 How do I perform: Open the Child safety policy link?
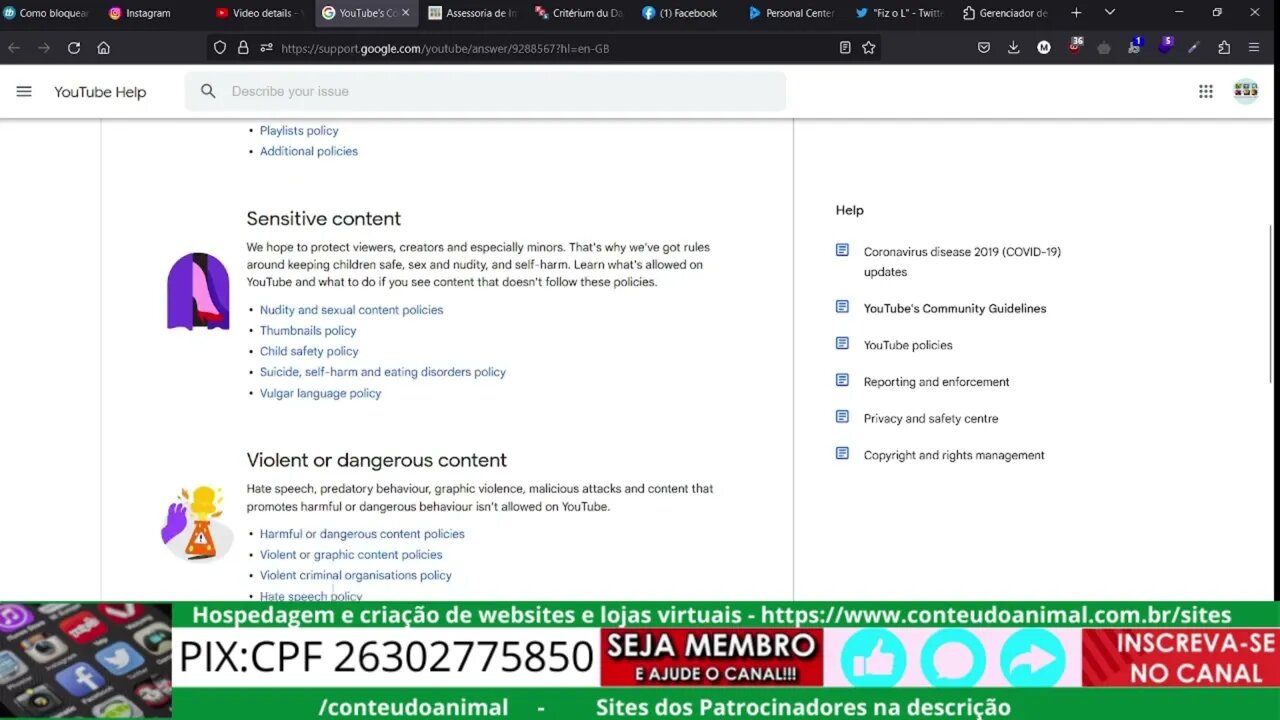tap(309, 351)
